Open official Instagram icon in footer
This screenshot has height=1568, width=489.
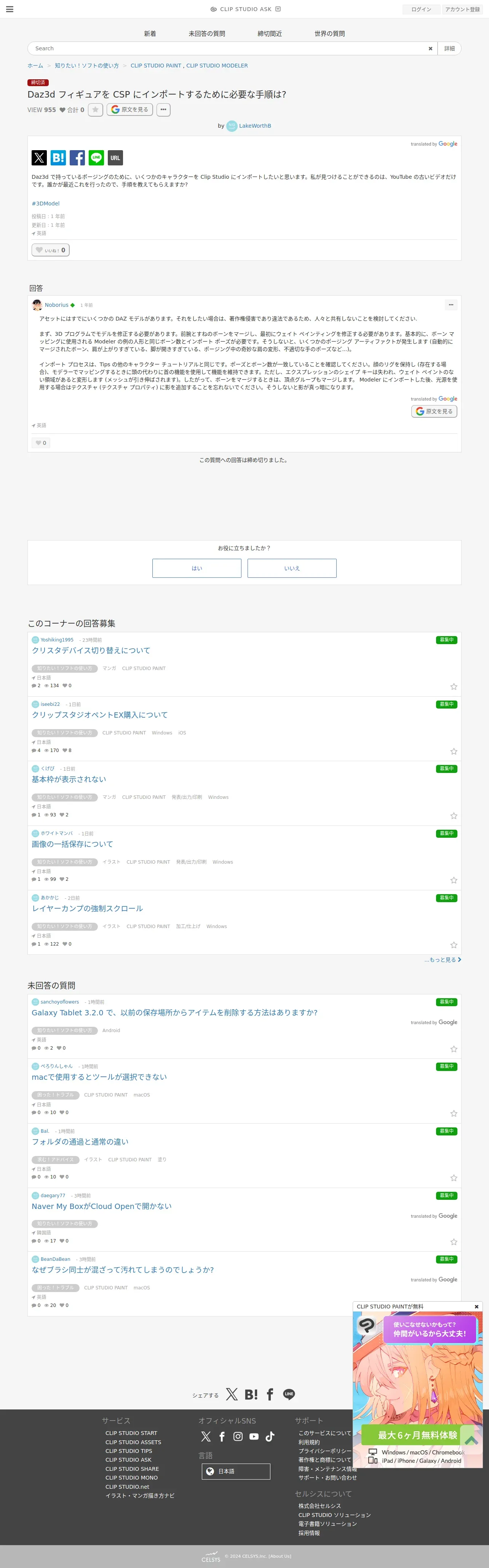point(238,1437)
